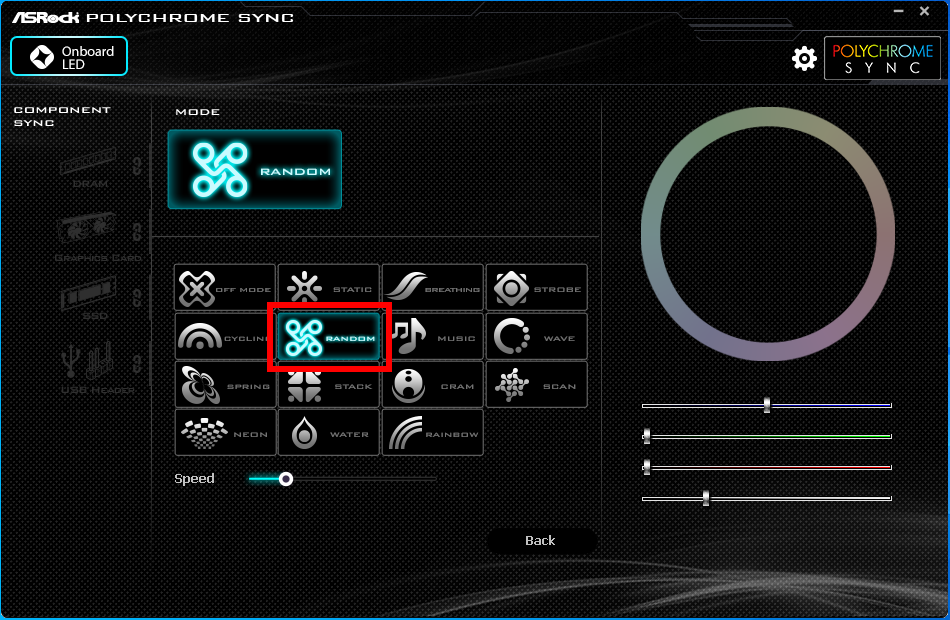Viewport: 950px width, 620px height.
Task: Select the SSD component
Action: [x=89, y=298]
